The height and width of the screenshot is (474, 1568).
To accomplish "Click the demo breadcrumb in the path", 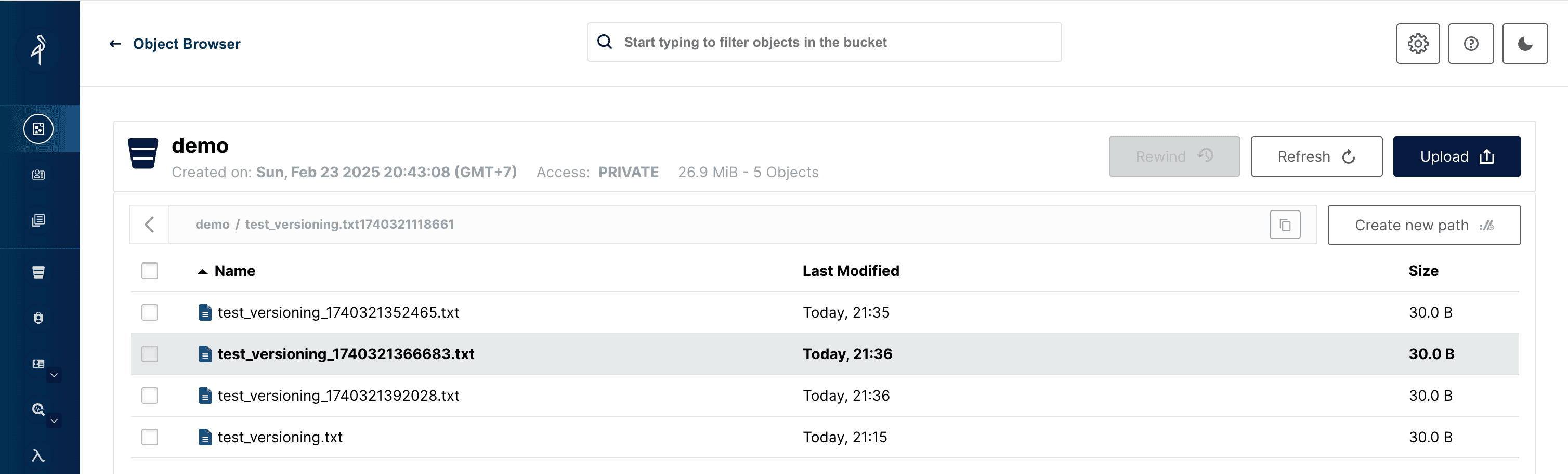I will click(x=212, y=225).
